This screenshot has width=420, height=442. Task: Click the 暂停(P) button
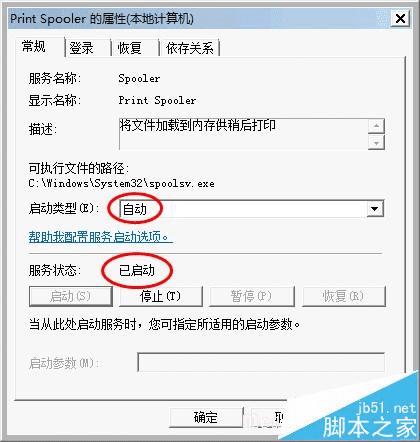click(x=252, y=296)
